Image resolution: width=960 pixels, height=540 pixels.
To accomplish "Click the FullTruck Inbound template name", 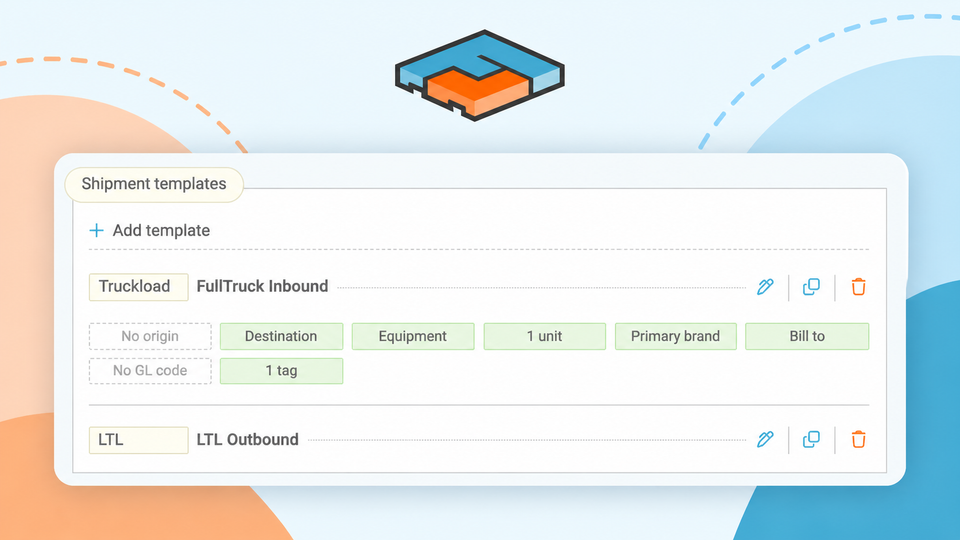I will coord(262,287).
